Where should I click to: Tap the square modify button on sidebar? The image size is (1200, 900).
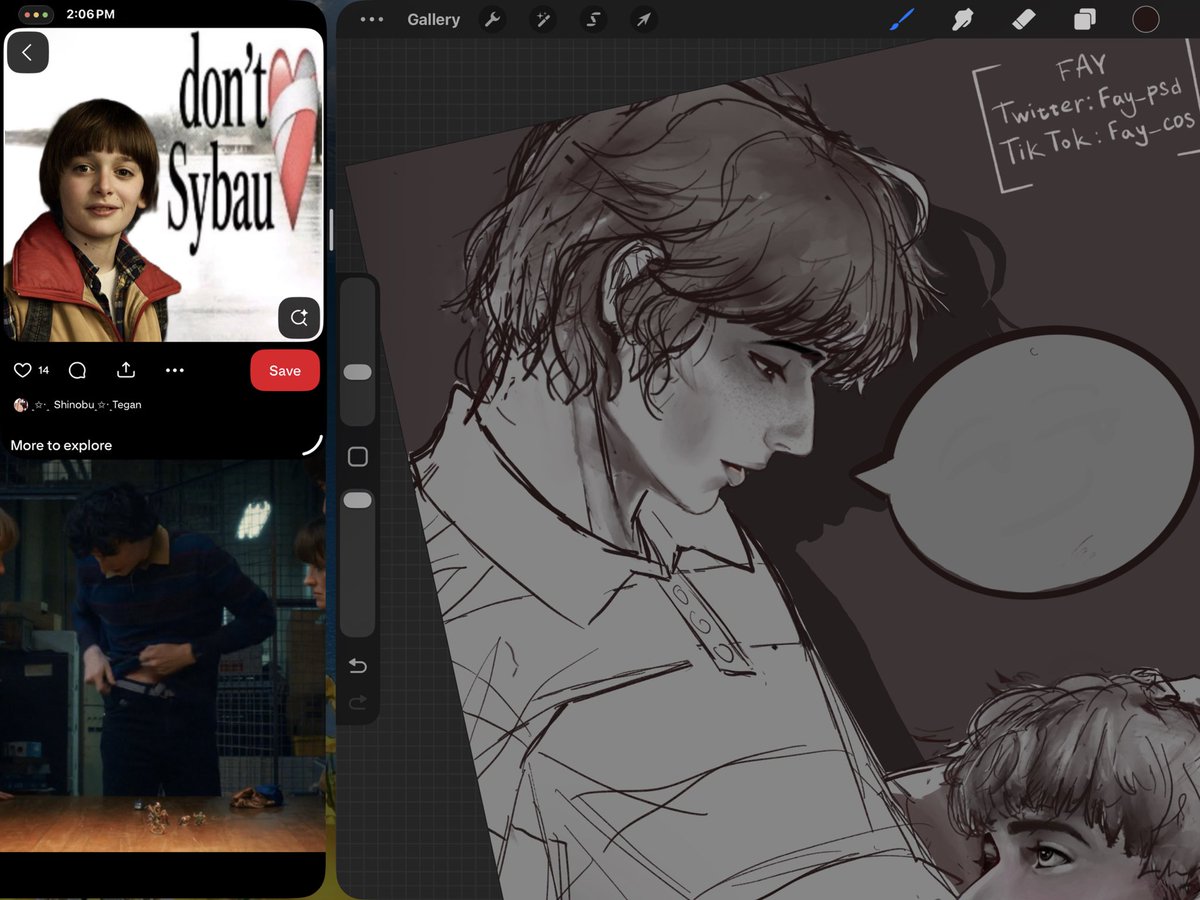coord(357,457)
